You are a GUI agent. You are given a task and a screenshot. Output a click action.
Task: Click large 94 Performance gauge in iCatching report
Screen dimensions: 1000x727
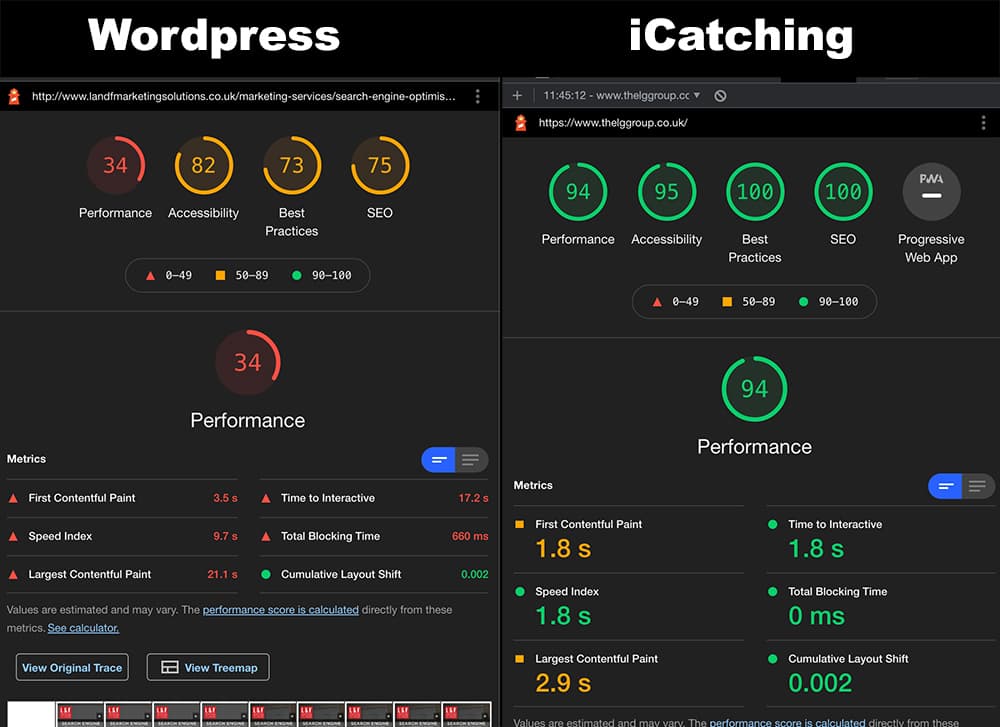pyautogui.click(x=754, y=388)
